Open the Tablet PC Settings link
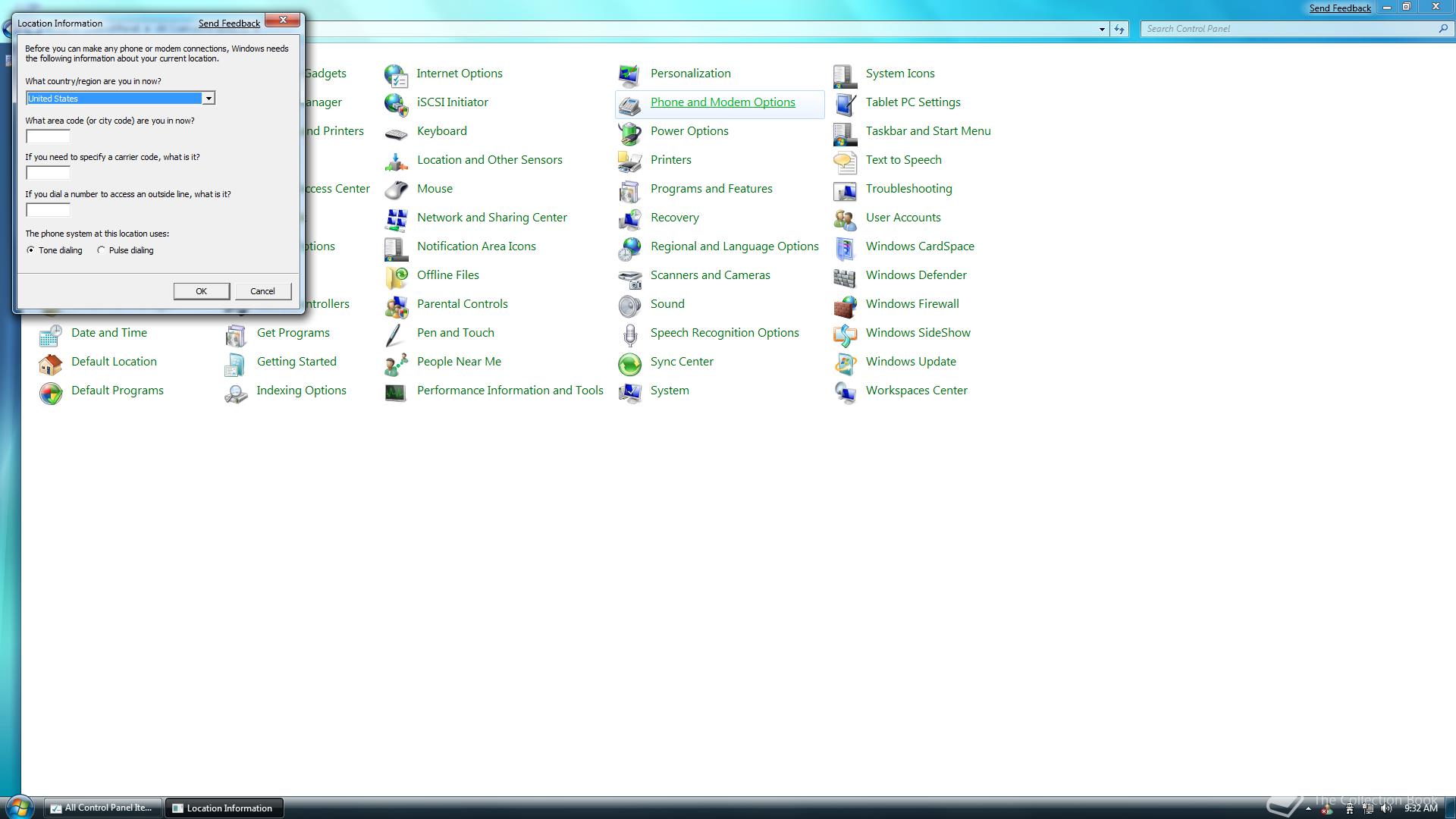The image size is (1456, 819). pyautogui.click(x=913, y=102)
